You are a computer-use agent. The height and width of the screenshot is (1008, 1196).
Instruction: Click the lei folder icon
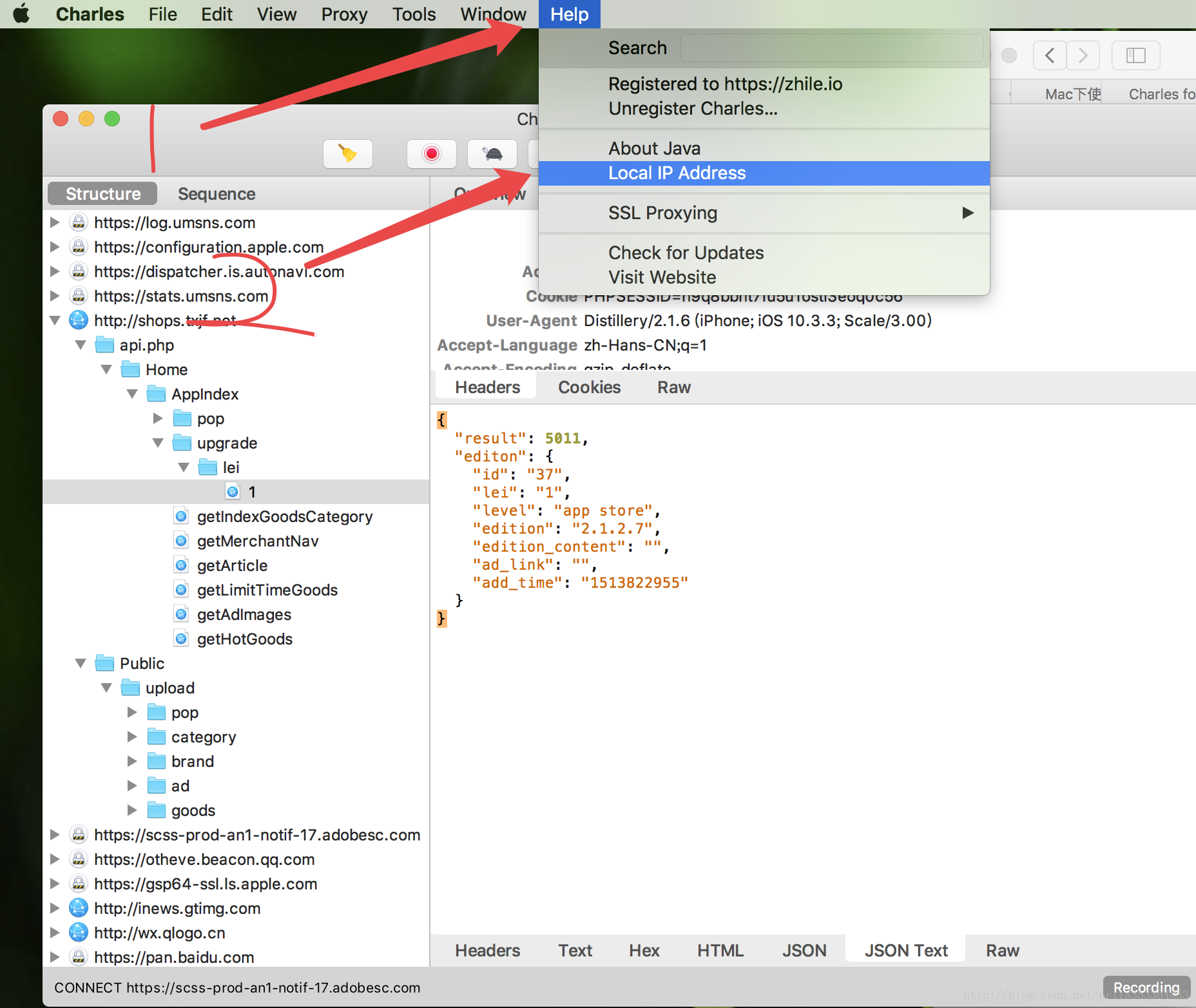coord(207,467)
